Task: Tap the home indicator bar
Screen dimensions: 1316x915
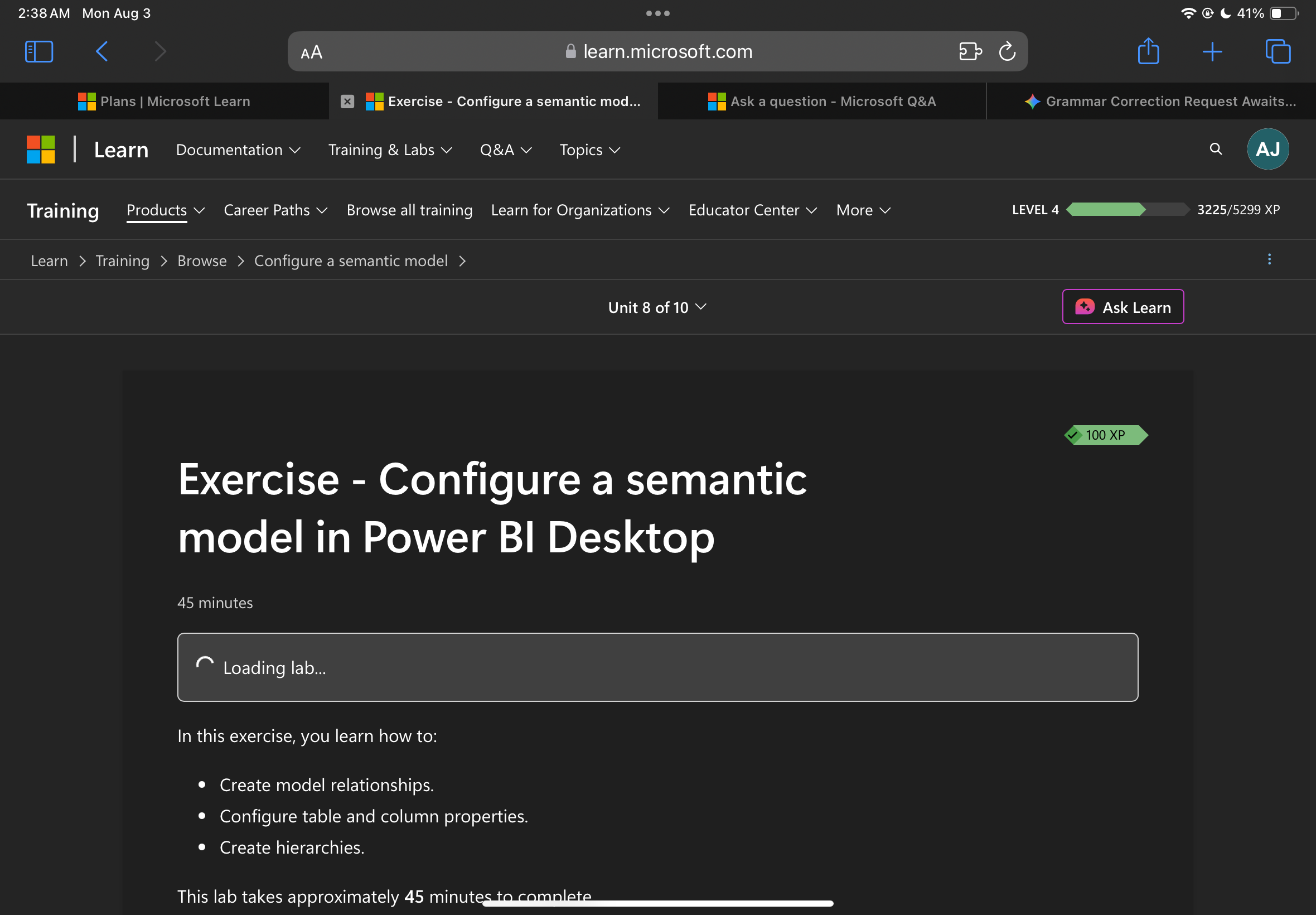Action: [x=657, y=903]
